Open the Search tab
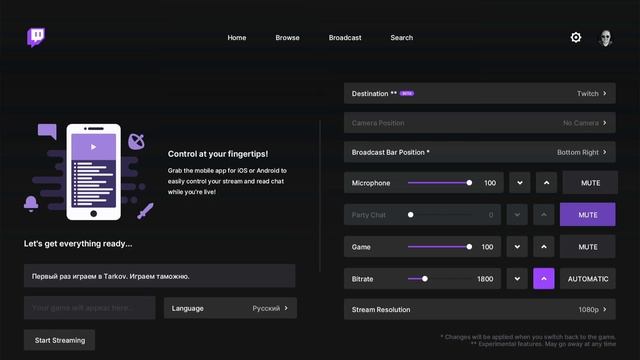The height and width of the screenshot is (360, 640). pos(402,38)
